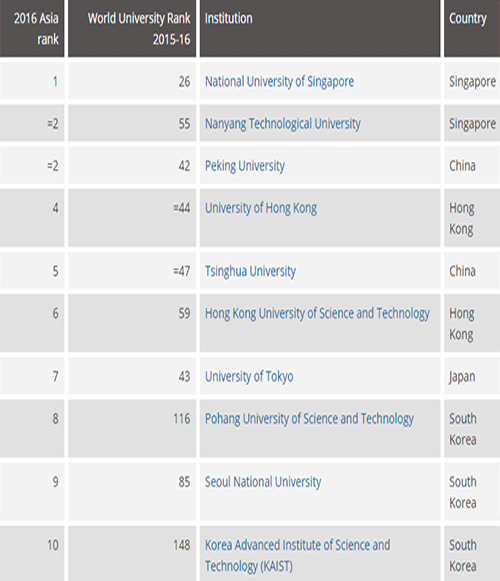Screen dimensions: 500x581
Task: Select the Tsinghua University link
Action: pyautogui.click(x=250, y=271)
